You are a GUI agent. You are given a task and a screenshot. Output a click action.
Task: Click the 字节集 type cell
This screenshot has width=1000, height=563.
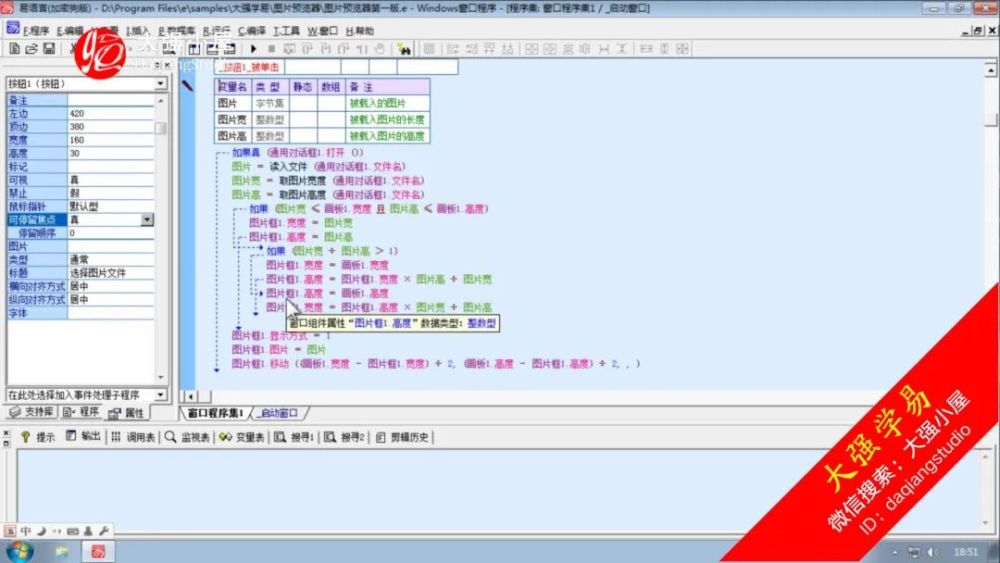[x=270, y=103]
